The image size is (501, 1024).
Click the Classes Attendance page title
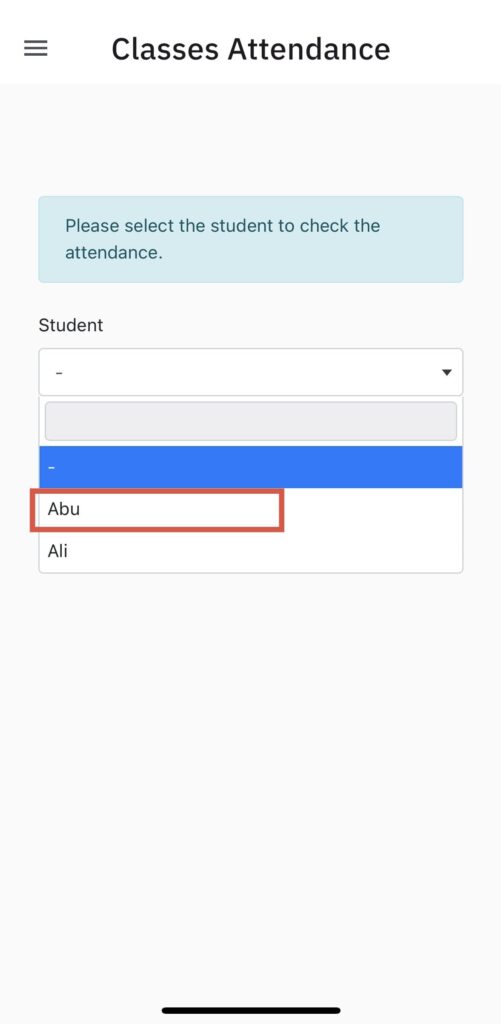tap(251, 49)
